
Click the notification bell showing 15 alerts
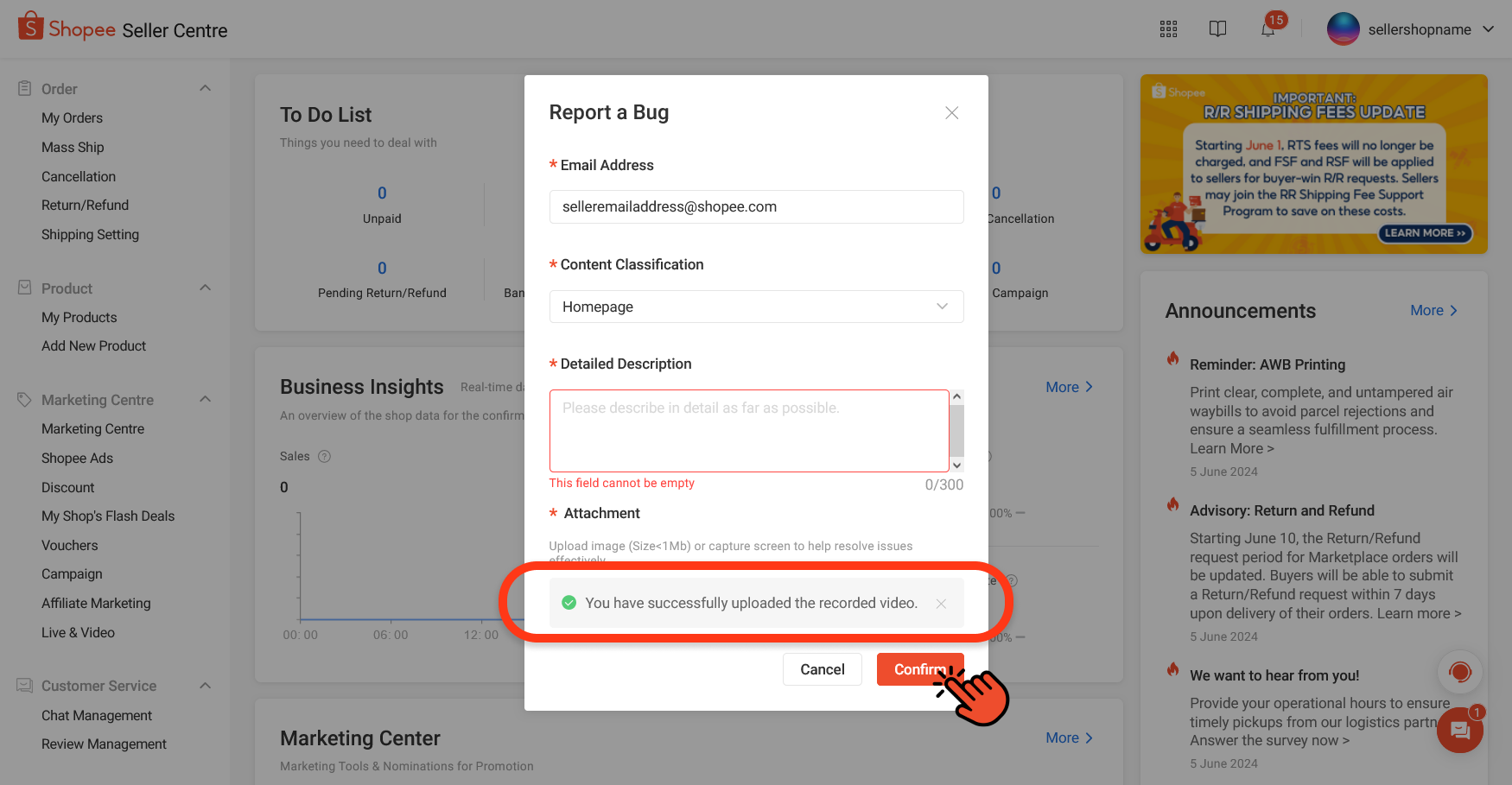tap(1267, 28)
